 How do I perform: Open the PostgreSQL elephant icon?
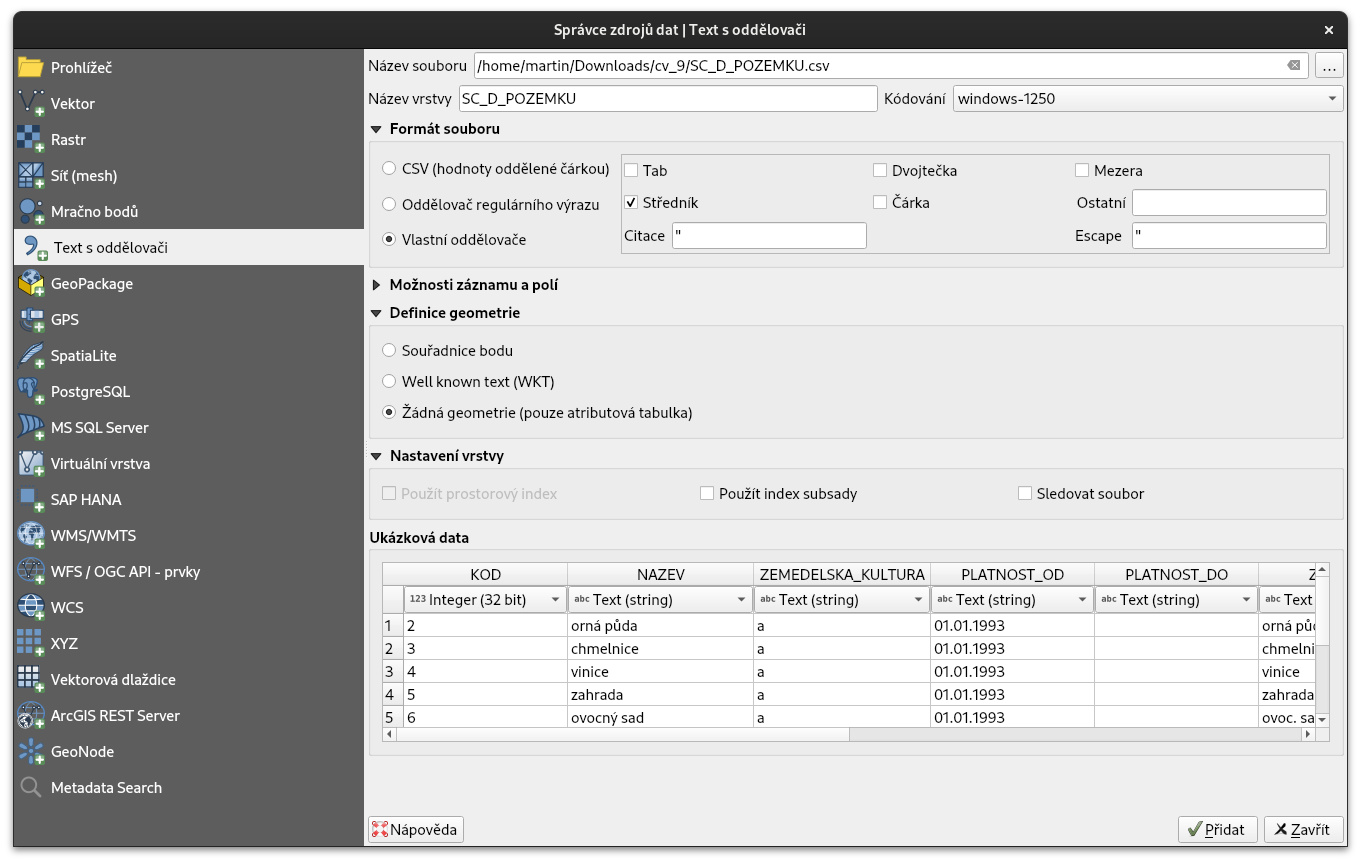(x=31, y=392)
